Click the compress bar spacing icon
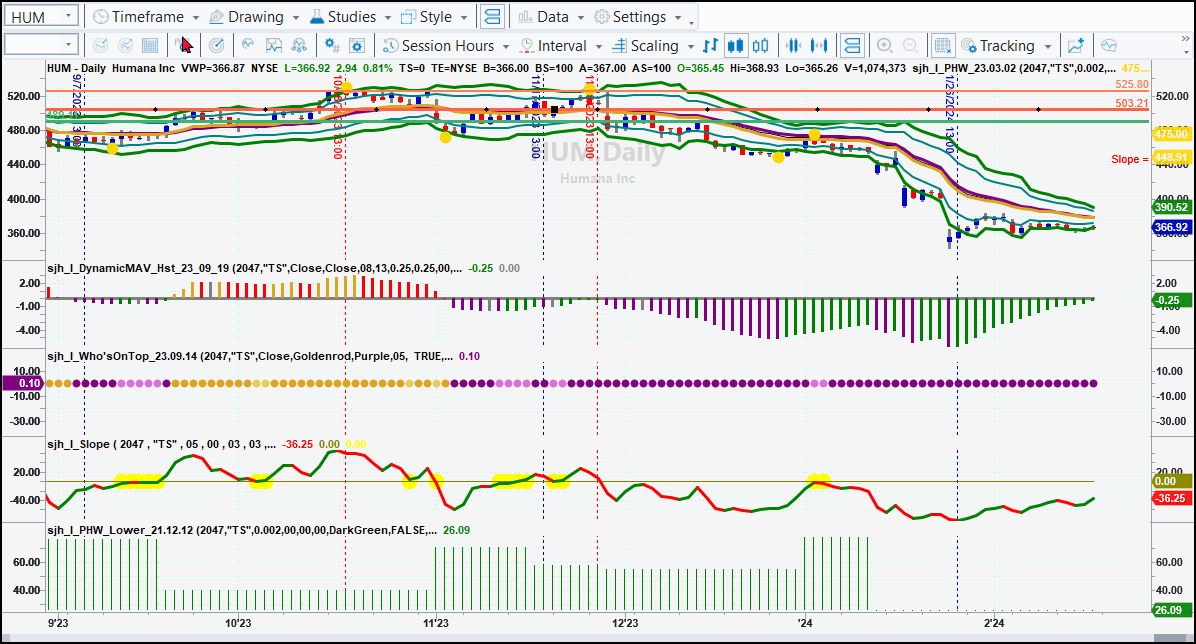1196x644 pixels. pos(793,46)
